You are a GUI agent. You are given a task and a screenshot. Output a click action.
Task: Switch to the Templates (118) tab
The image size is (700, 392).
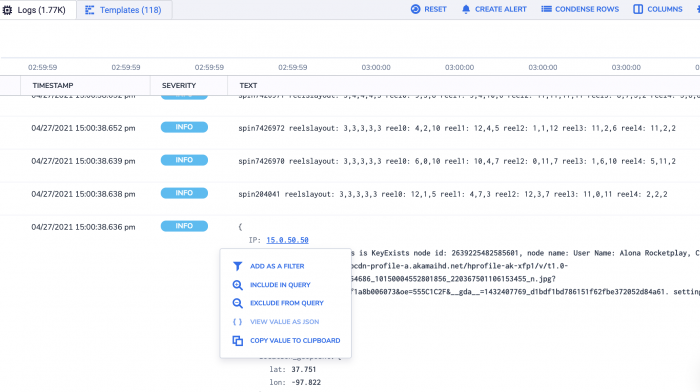pos(125,10)
